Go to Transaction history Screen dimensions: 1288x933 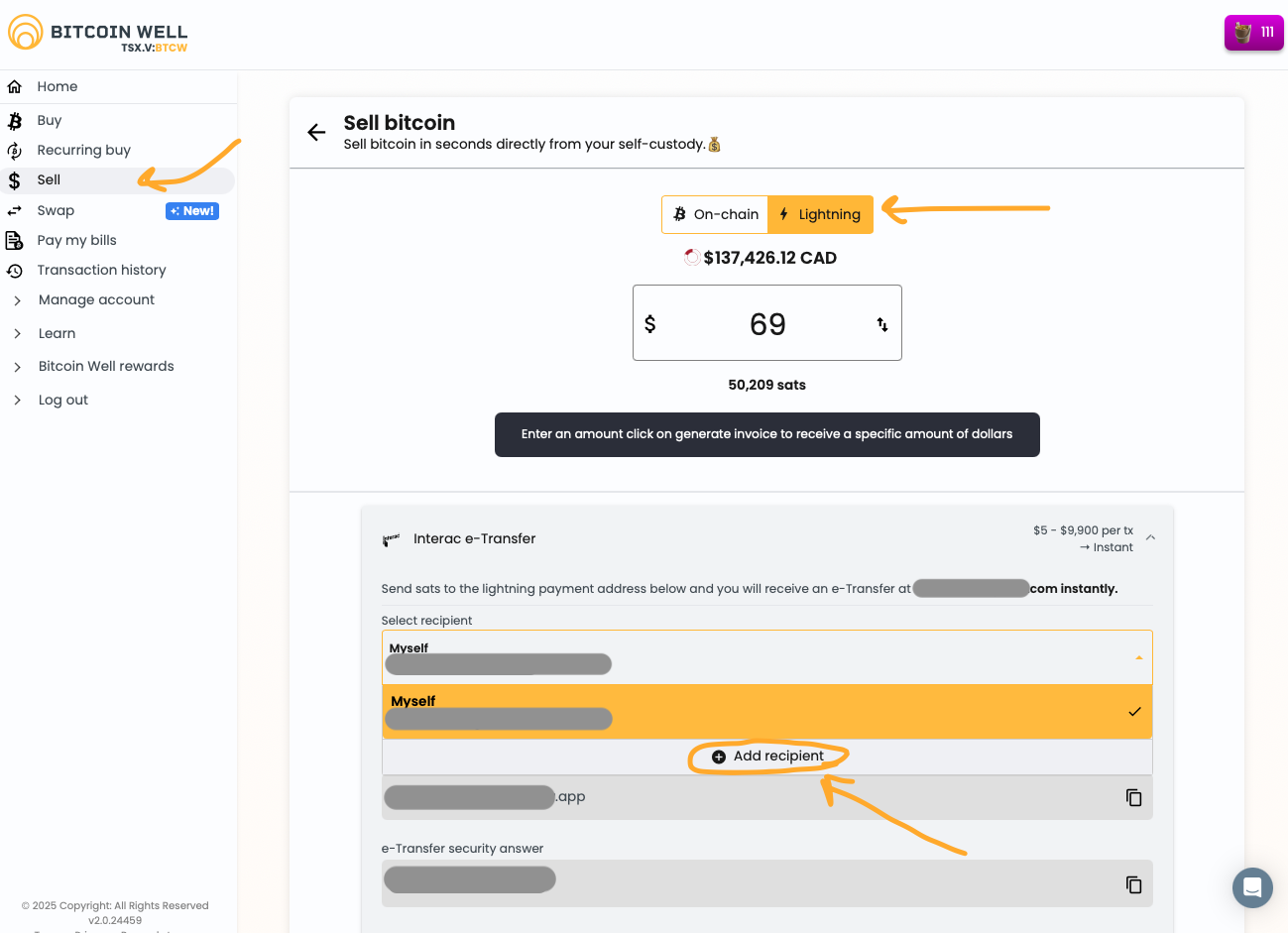coord(101,271)
